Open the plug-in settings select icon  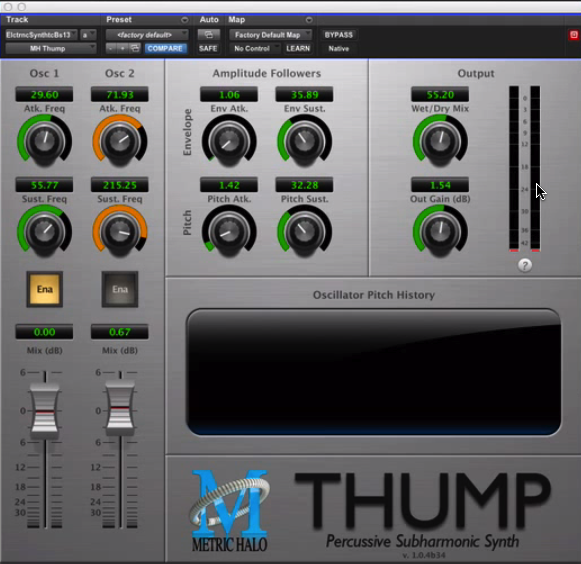(x=135, y=49)
